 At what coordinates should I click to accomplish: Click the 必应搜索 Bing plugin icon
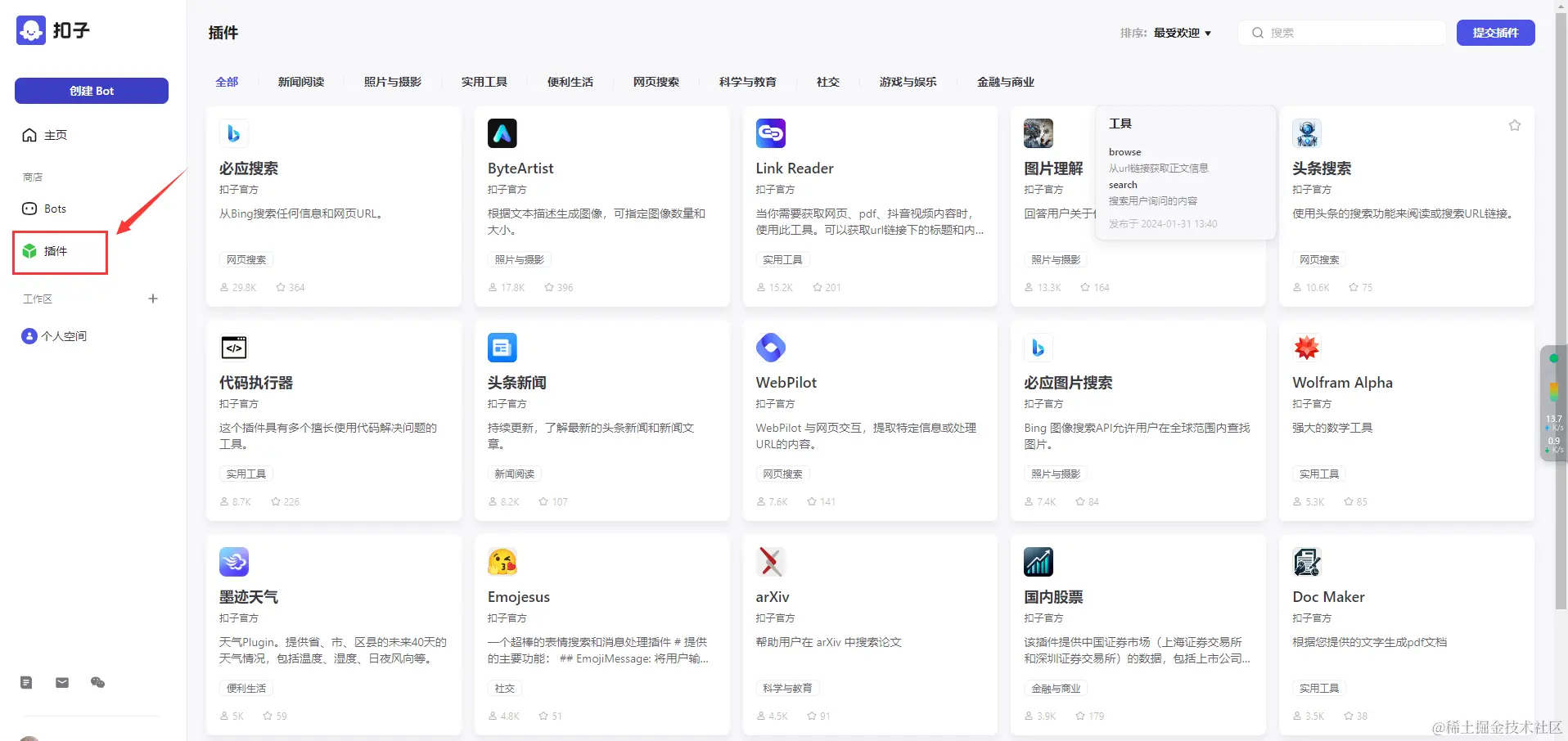(234, 133)
